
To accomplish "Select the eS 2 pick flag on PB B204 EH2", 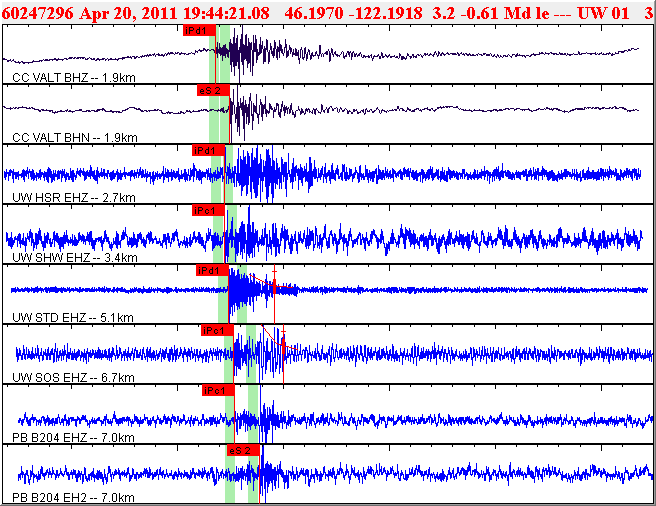I will tap(242, 450).
